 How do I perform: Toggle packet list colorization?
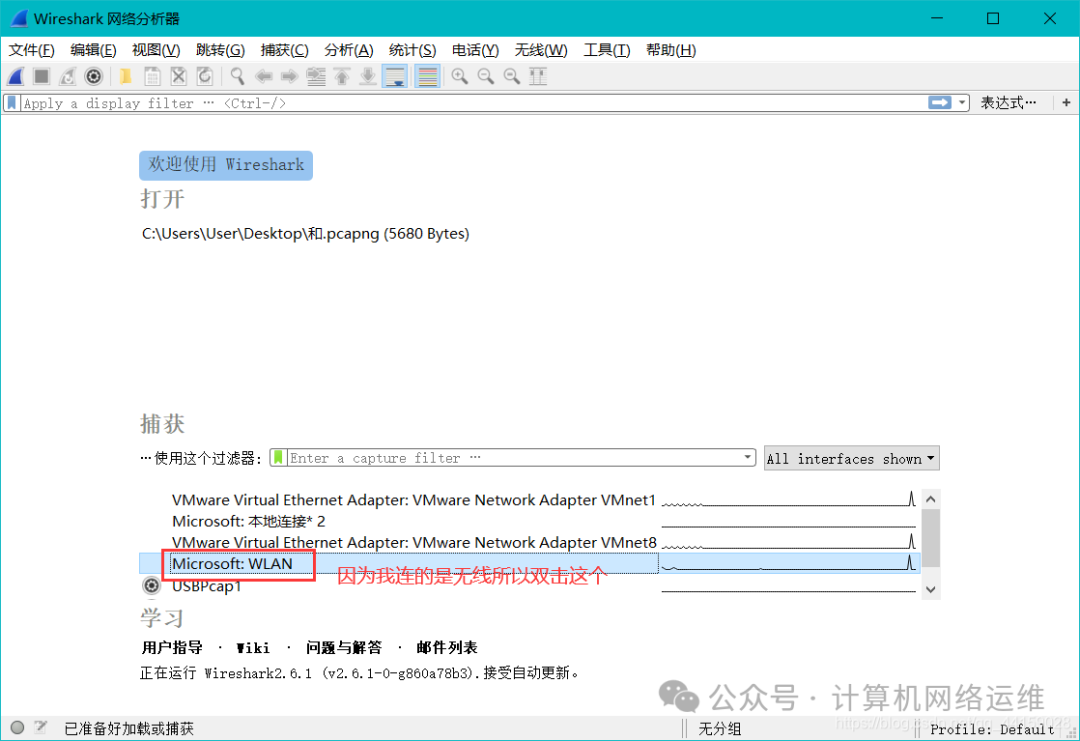pyautogui.click(x=427, y=76)
